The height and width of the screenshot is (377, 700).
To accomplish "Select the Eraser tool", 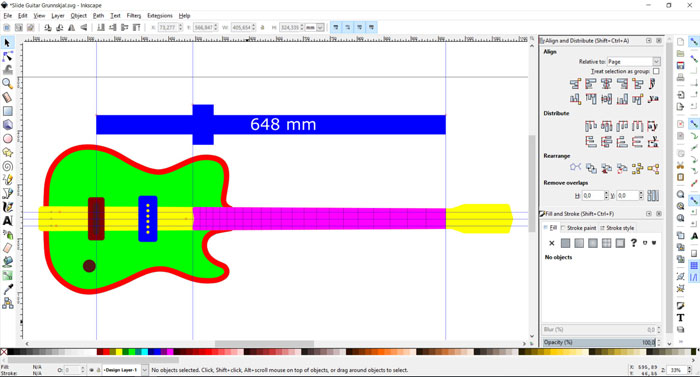I will (x=7, y=248).
